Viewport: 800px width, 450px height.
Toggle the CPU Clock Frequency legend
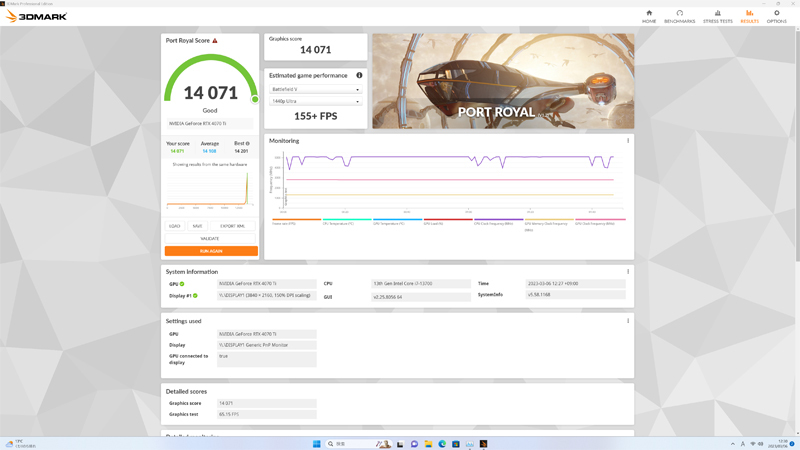pyautogui.click(x=498, y=221)
